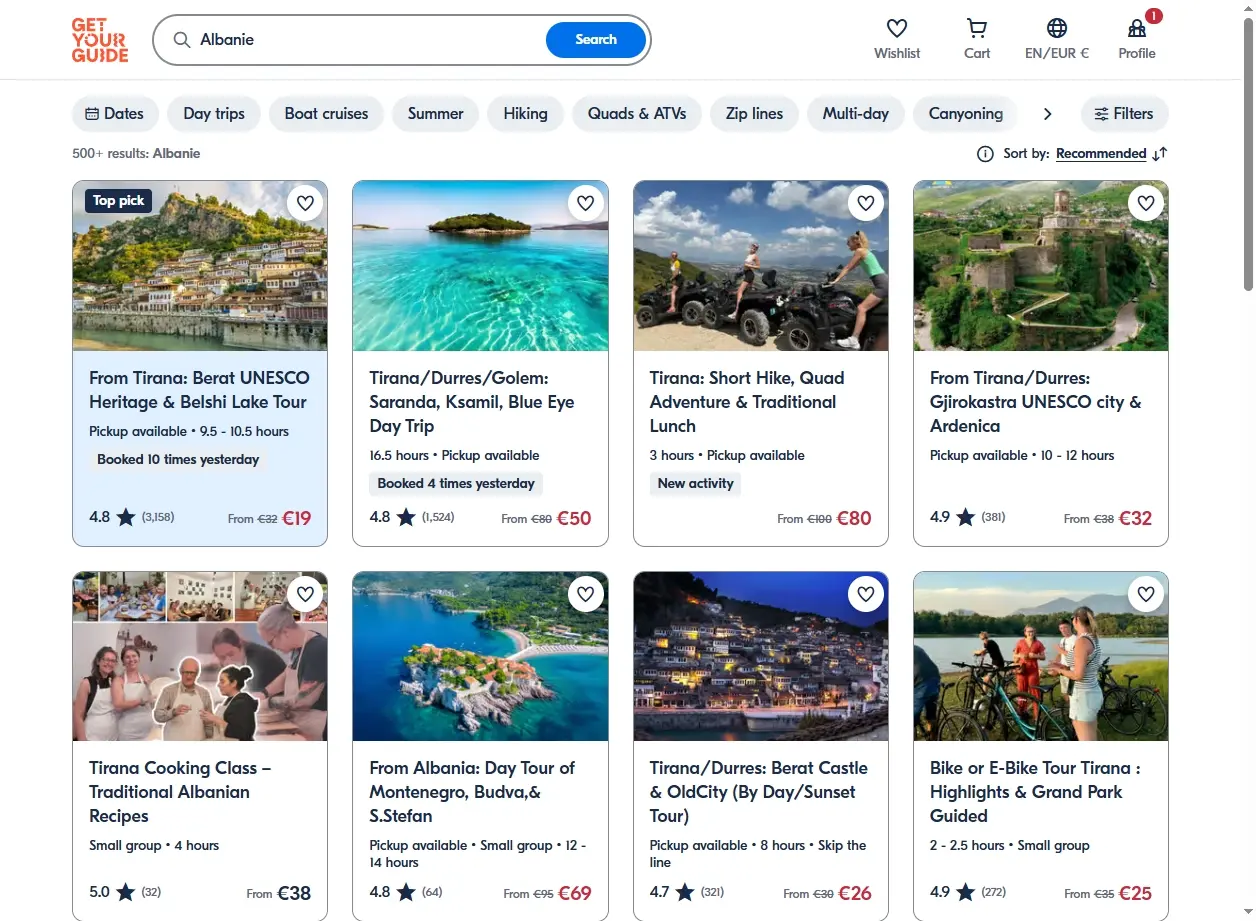Click the search field containing Albanie
The height and width of the screenshot is (921, 1256).
point(370,40)
